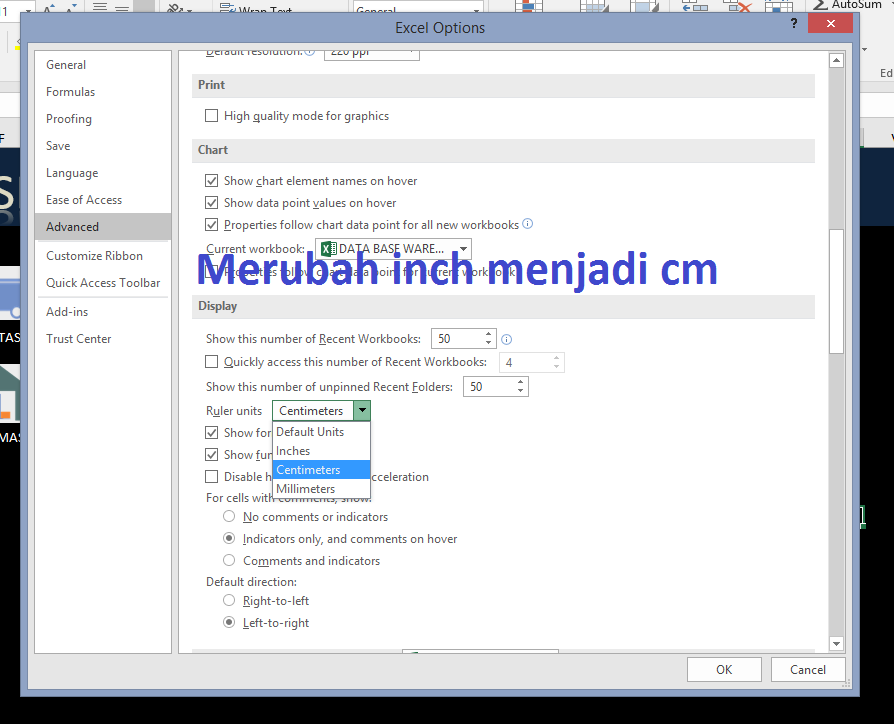Click unpinned Recent Folders field showing 50

pyautogui.click(x=490, y=387)
